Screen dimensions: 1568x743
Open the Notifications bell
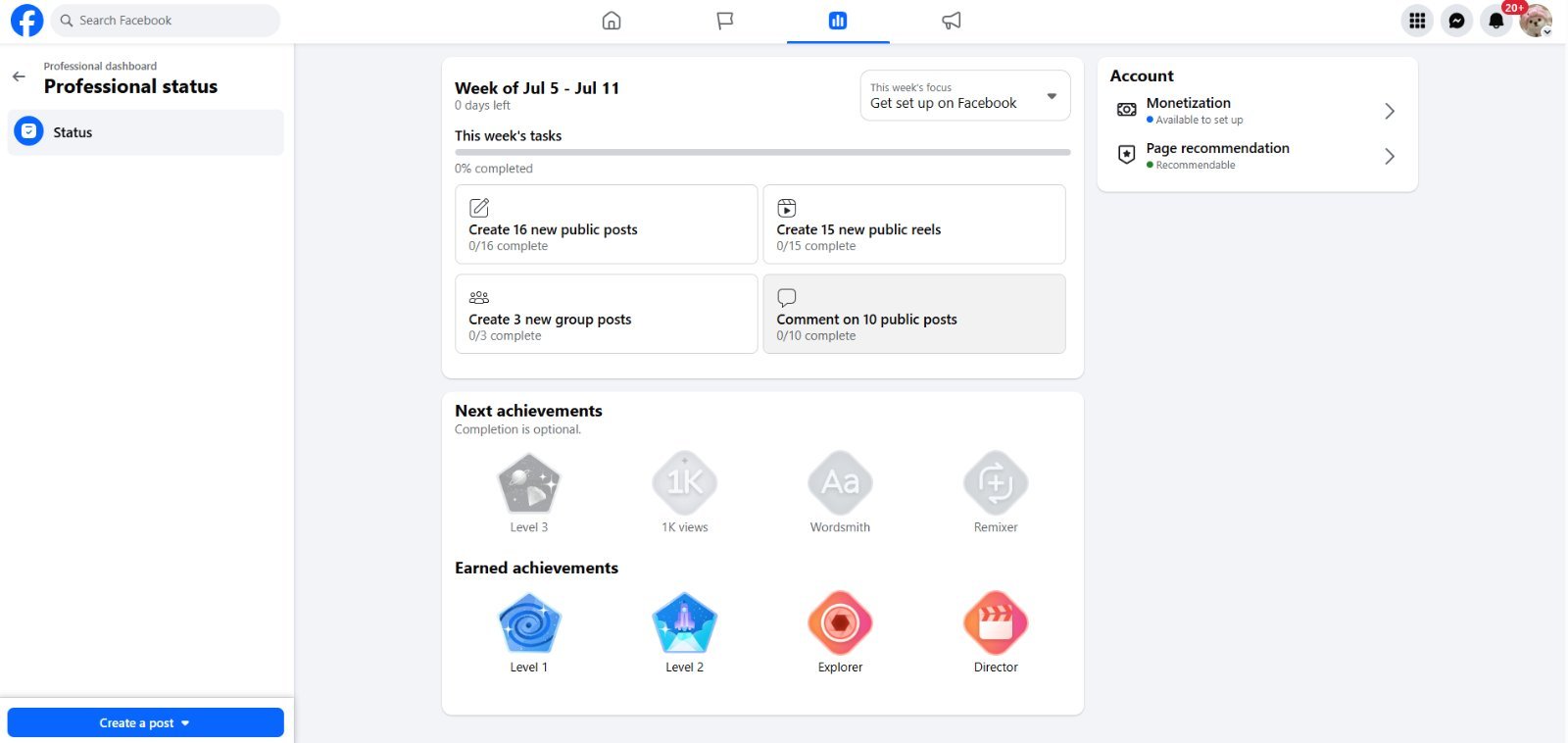pyautogui.click(x=1496, y=21)
